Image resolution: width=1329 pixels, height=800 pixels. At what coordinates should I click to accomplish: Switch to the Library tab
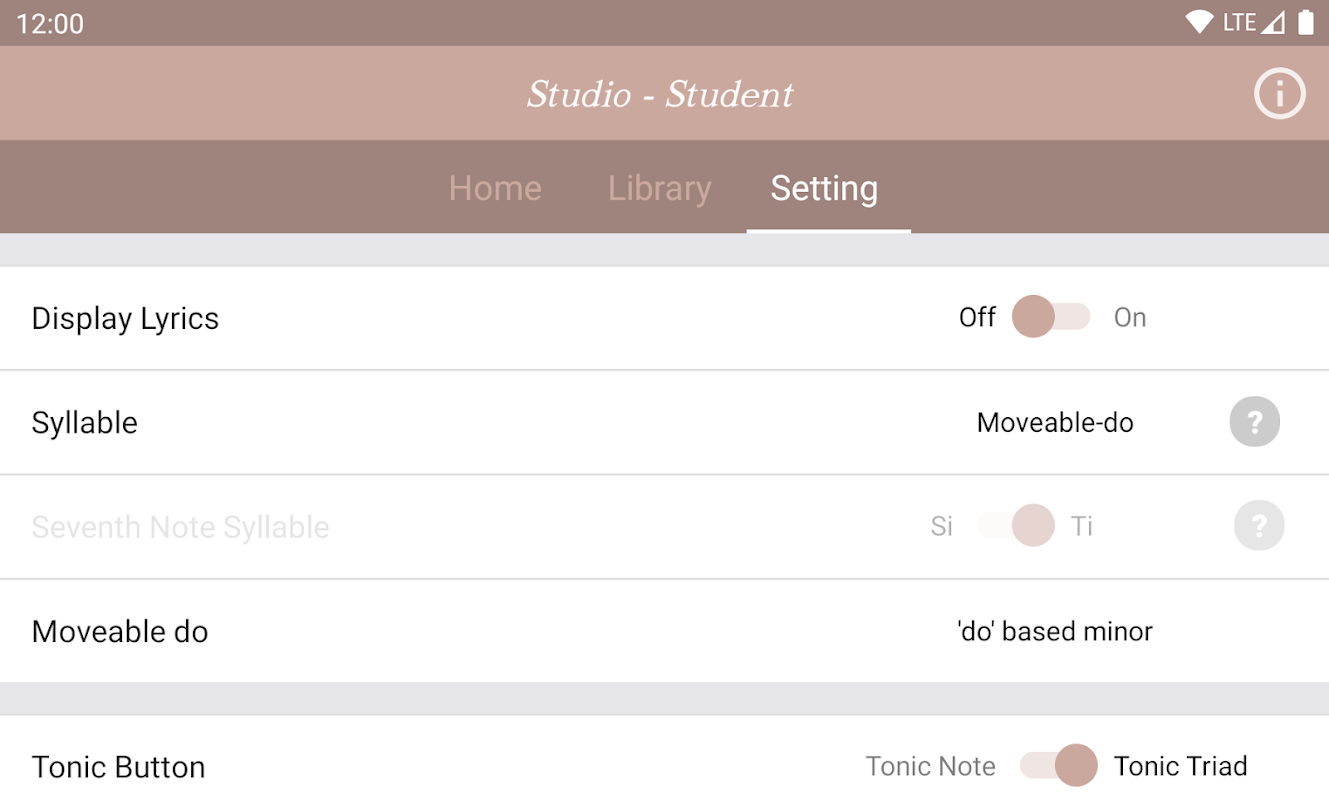(x=659, y=188)
